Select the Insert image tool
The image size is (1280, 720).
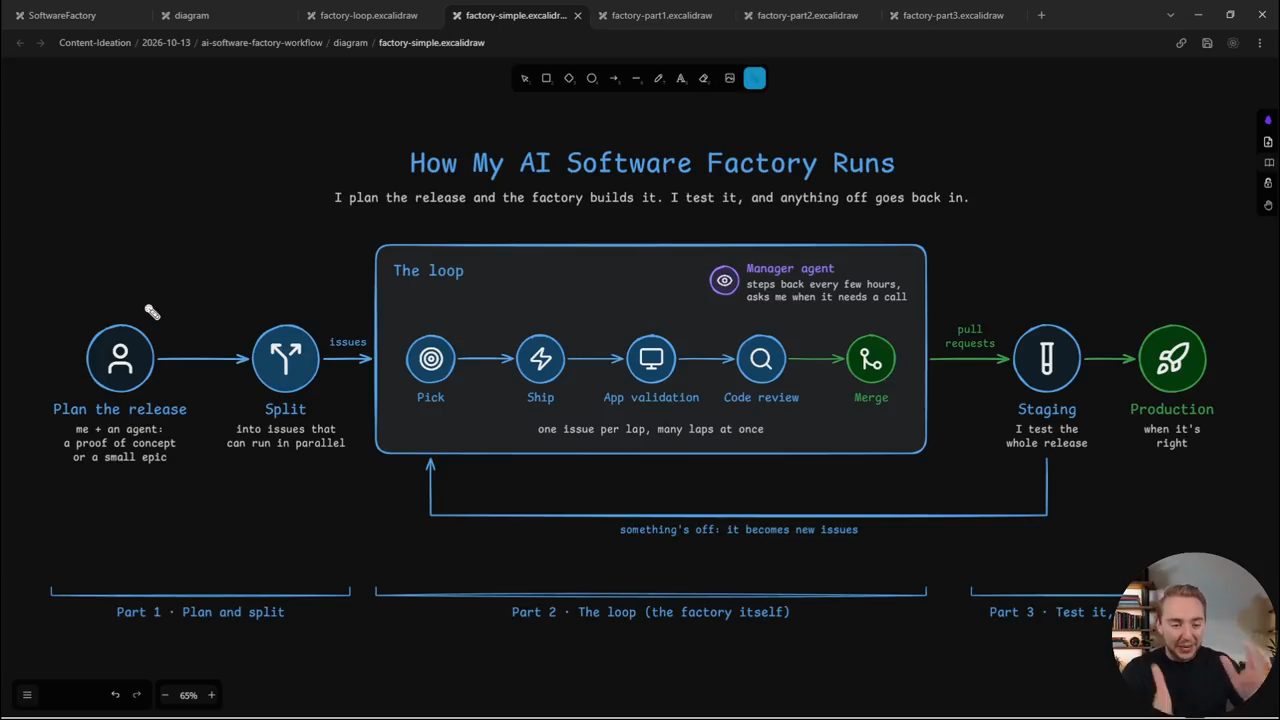tap(730, 78)
